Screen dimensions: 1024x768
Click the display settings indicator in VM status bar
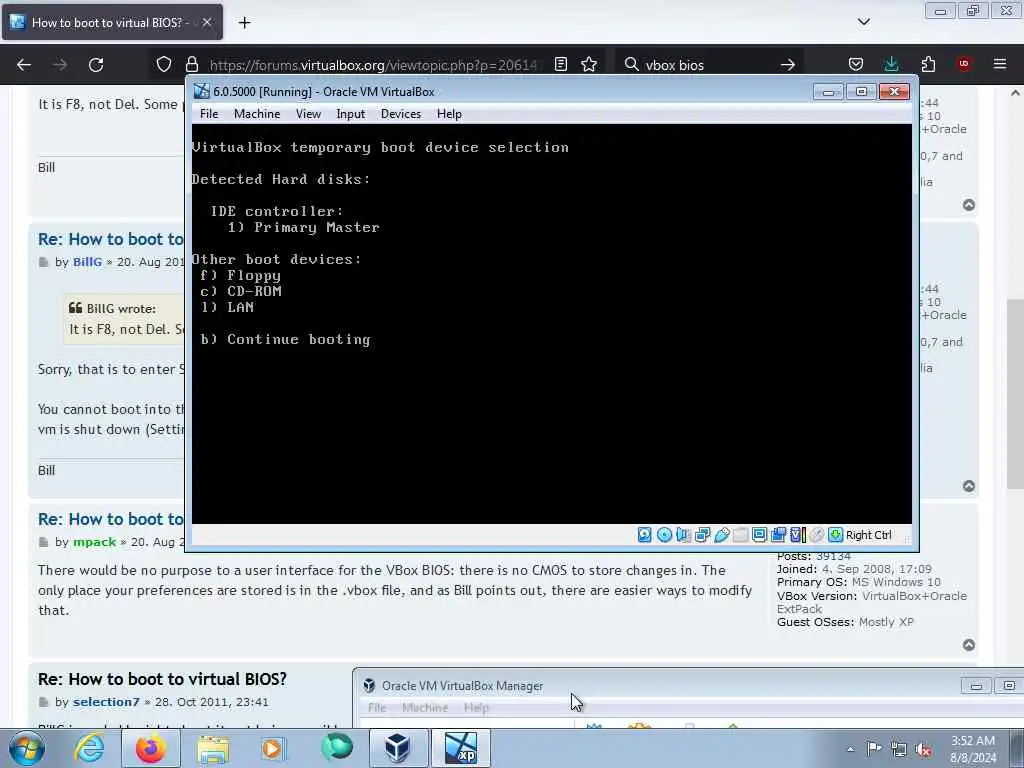[760, 535]
